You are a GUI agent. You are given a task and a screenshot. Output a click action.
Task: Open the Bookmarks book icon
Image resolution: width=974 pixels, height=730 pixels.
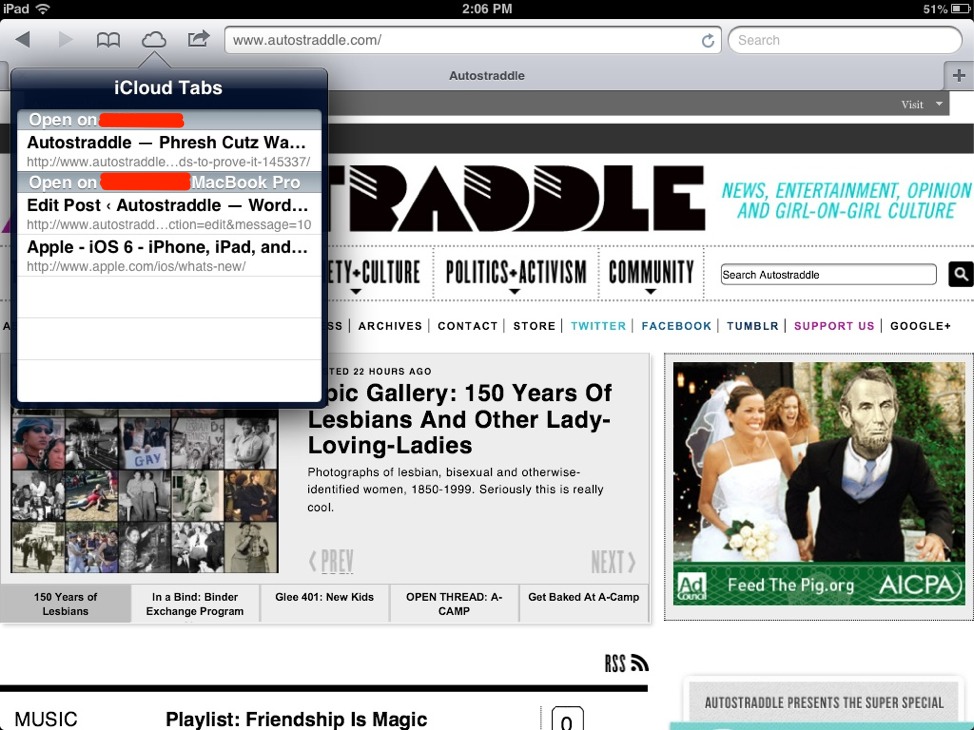[108, 40]
